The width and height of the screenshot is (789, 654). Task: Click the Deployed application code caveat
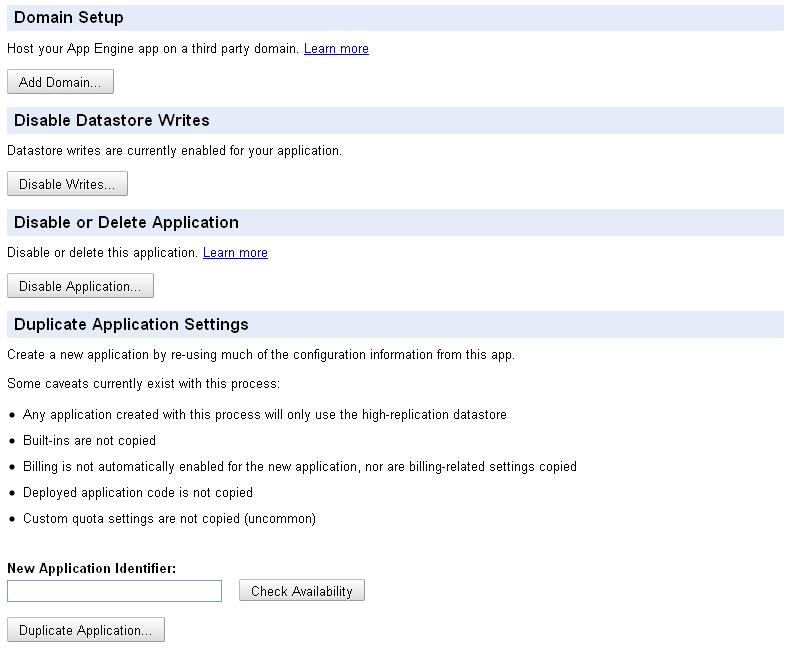137,493
